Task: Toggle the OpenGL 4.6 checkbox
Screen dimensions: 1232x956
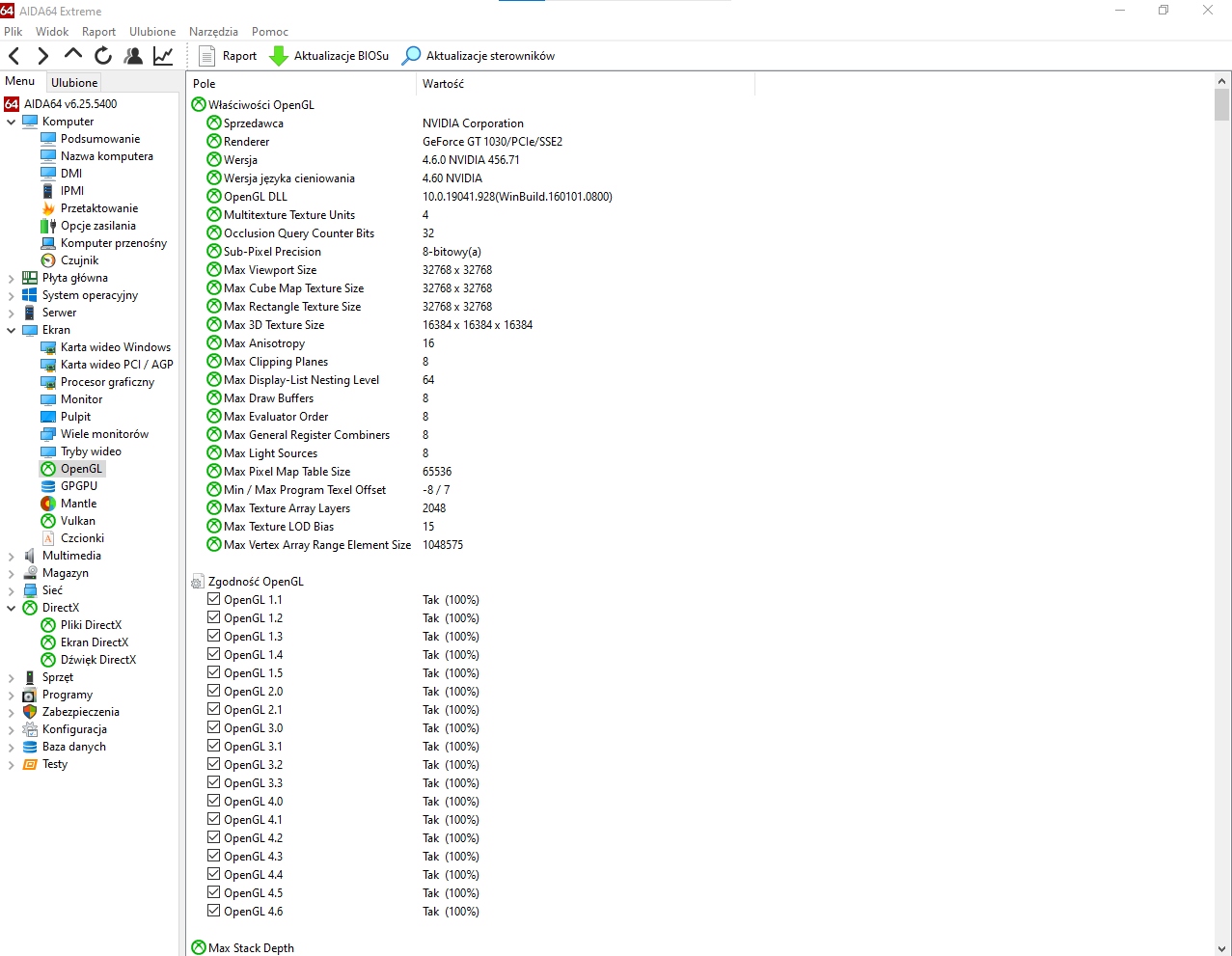Action: point(214,911)
